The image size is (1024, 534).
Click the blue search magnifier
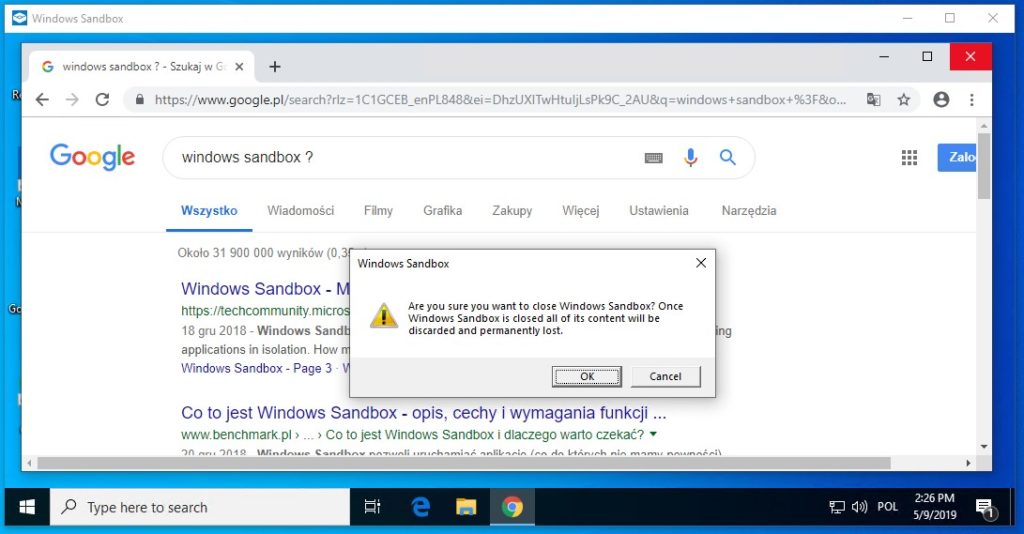(728, 157)
